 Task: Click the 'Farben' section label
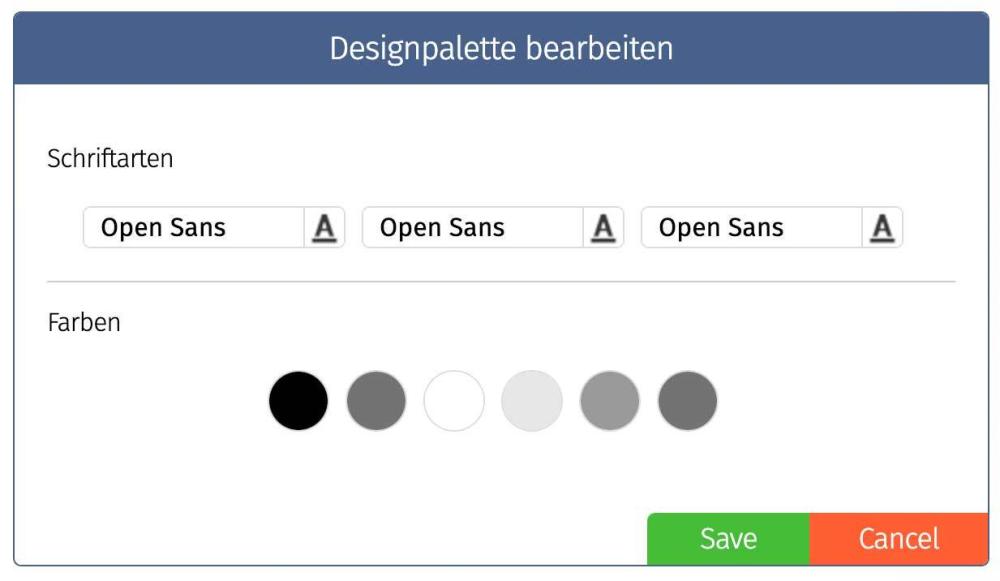(x=84, y=323)
